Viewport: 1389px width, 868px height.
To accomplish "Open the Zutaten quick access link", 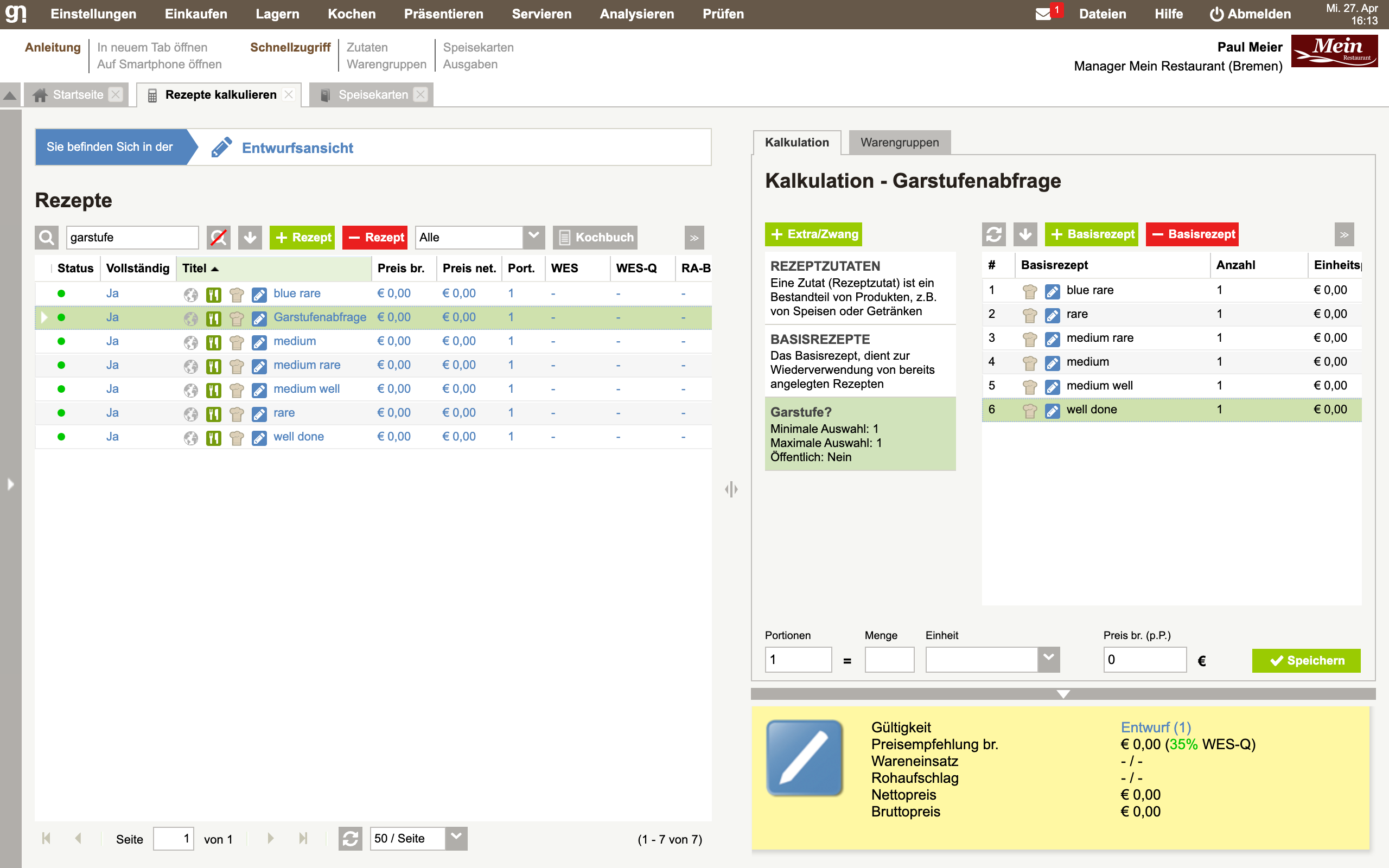I will (367, 47).
